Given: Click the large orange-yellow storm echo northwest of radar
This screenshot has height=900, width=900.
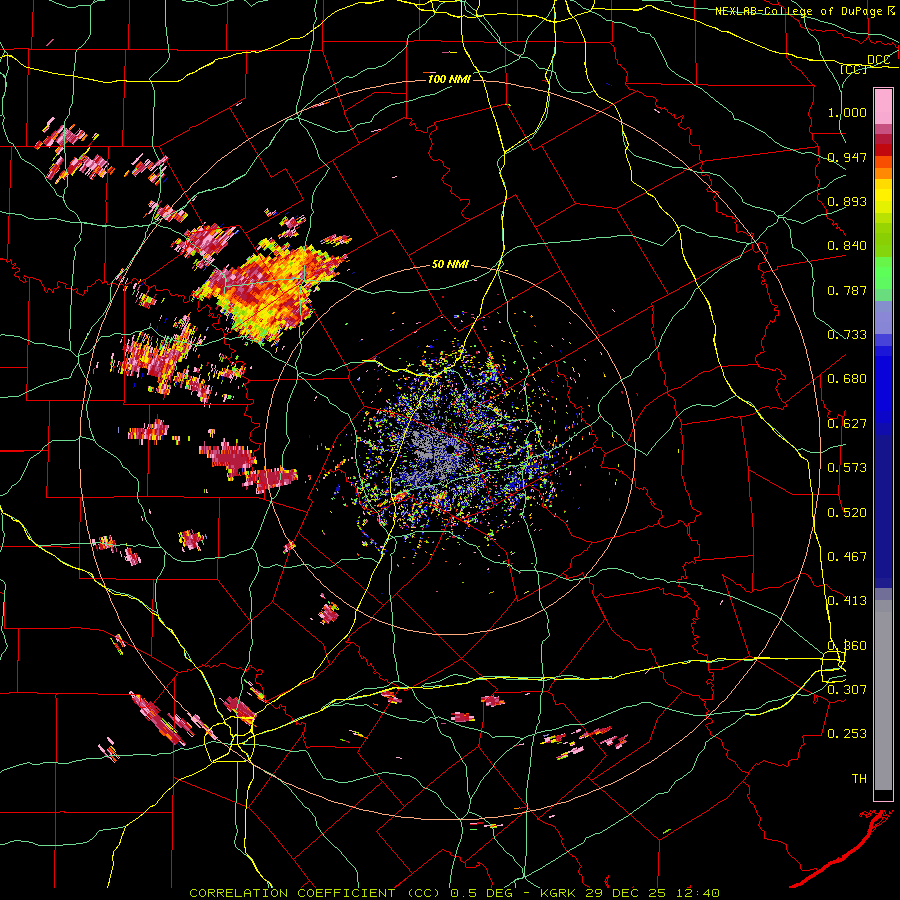Looking at the screenshot, I should pos(271,290).
